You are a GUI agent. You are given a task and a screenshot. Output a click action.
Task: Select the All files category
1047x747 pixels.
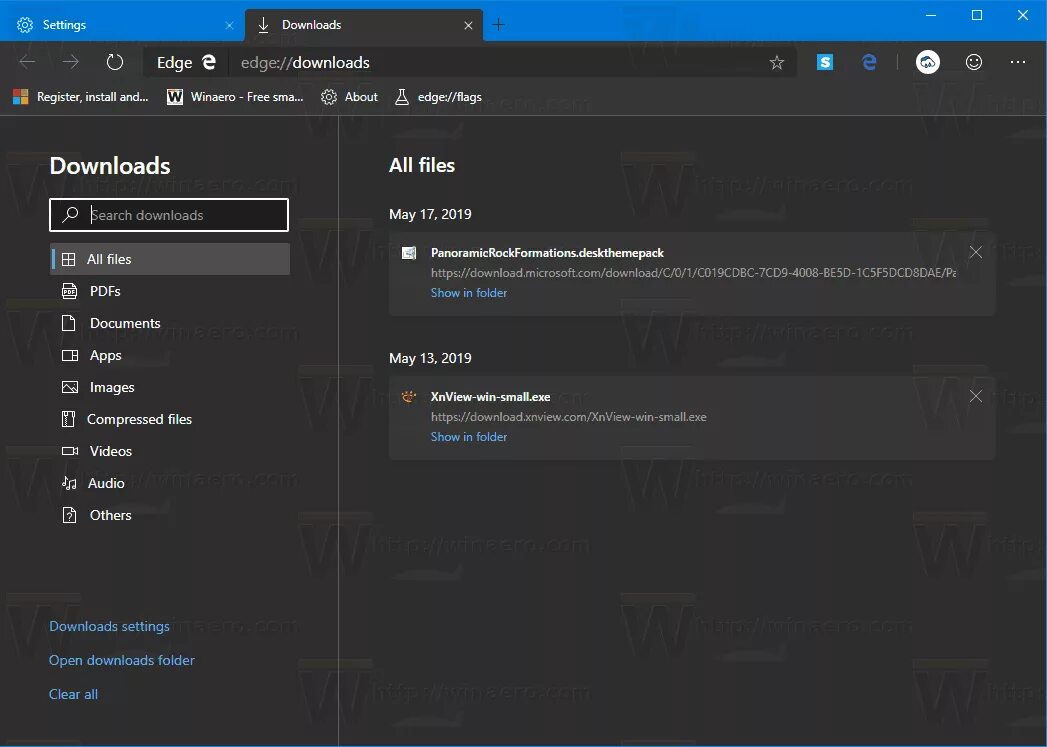click(170, 259)
